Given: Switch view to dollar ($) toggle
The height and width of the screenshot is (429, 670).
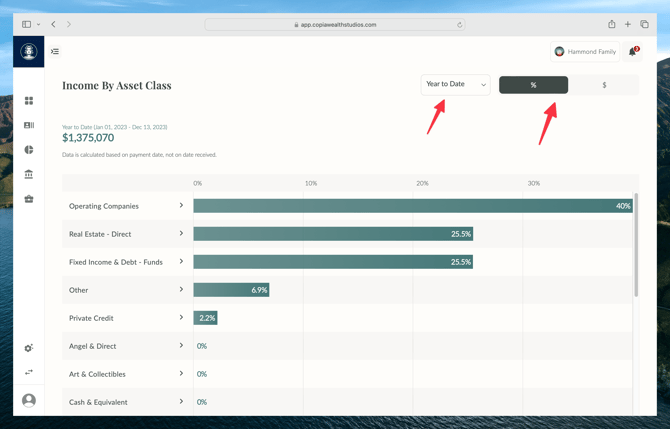Looking at the screenshot, I should coord(604,85).
